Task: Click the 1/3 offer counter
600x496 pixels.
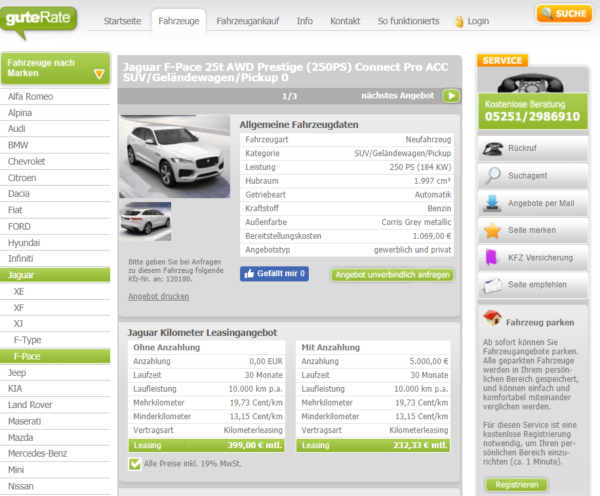Action: pos(290,96)
